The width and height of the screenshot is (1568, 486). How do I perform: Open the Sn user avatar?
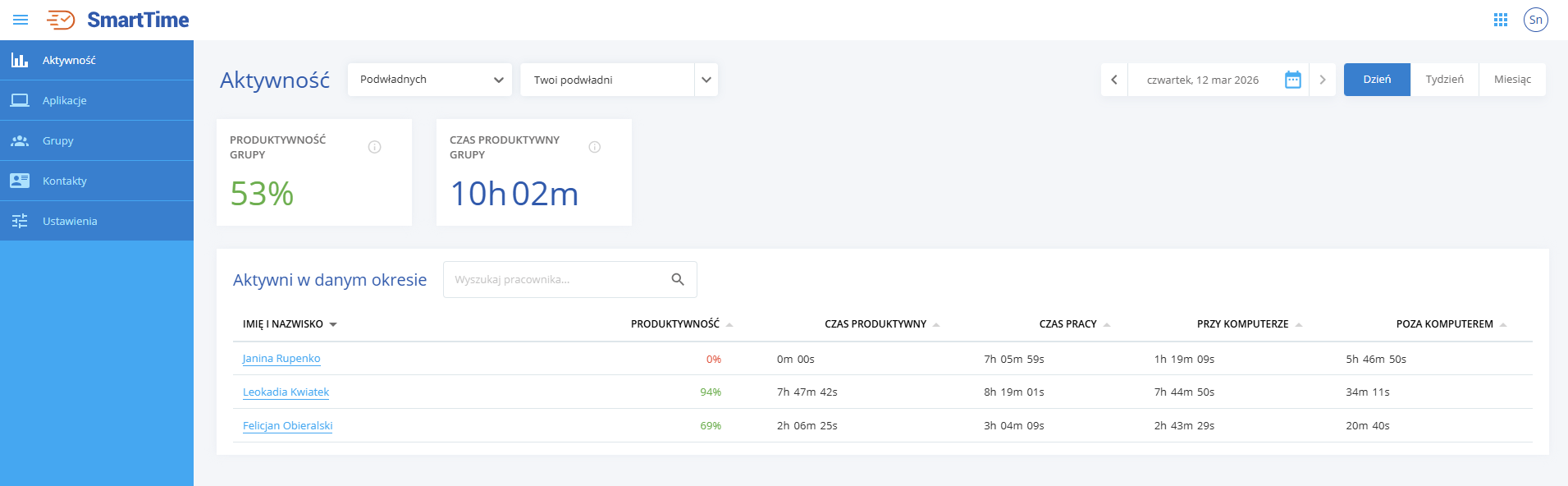tap(1536, 20)
